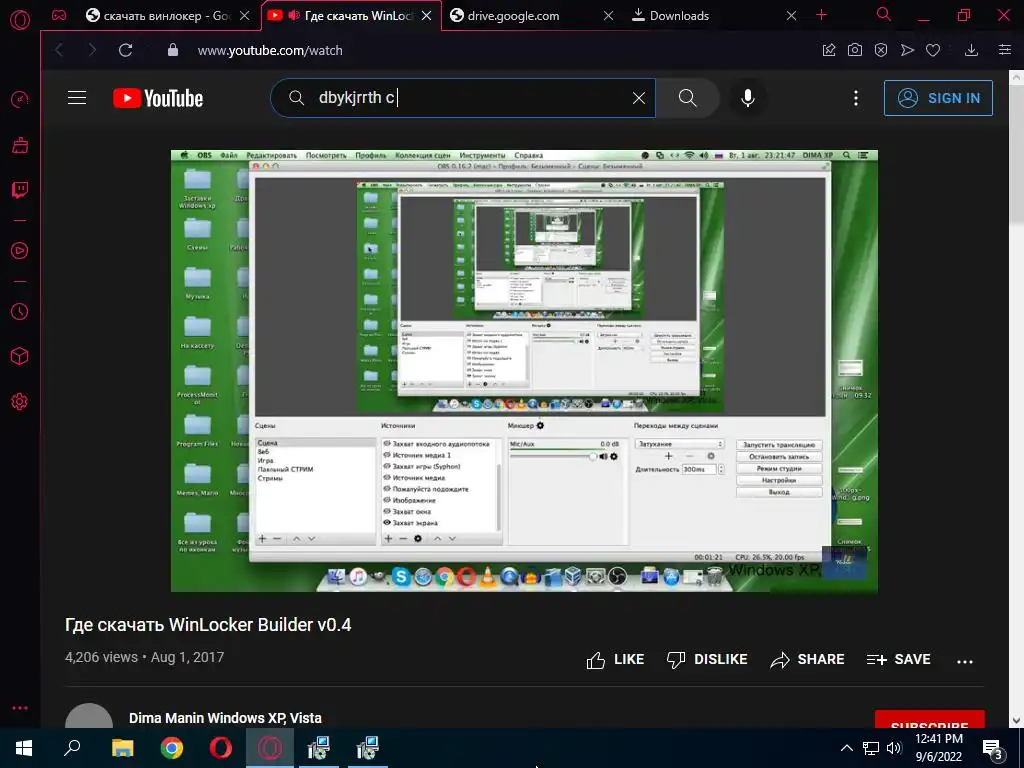Screen dimensions: 1024x768
Task: Open the Player icon in sidebar
Action: pyautogui.click(x=20, y=251)
